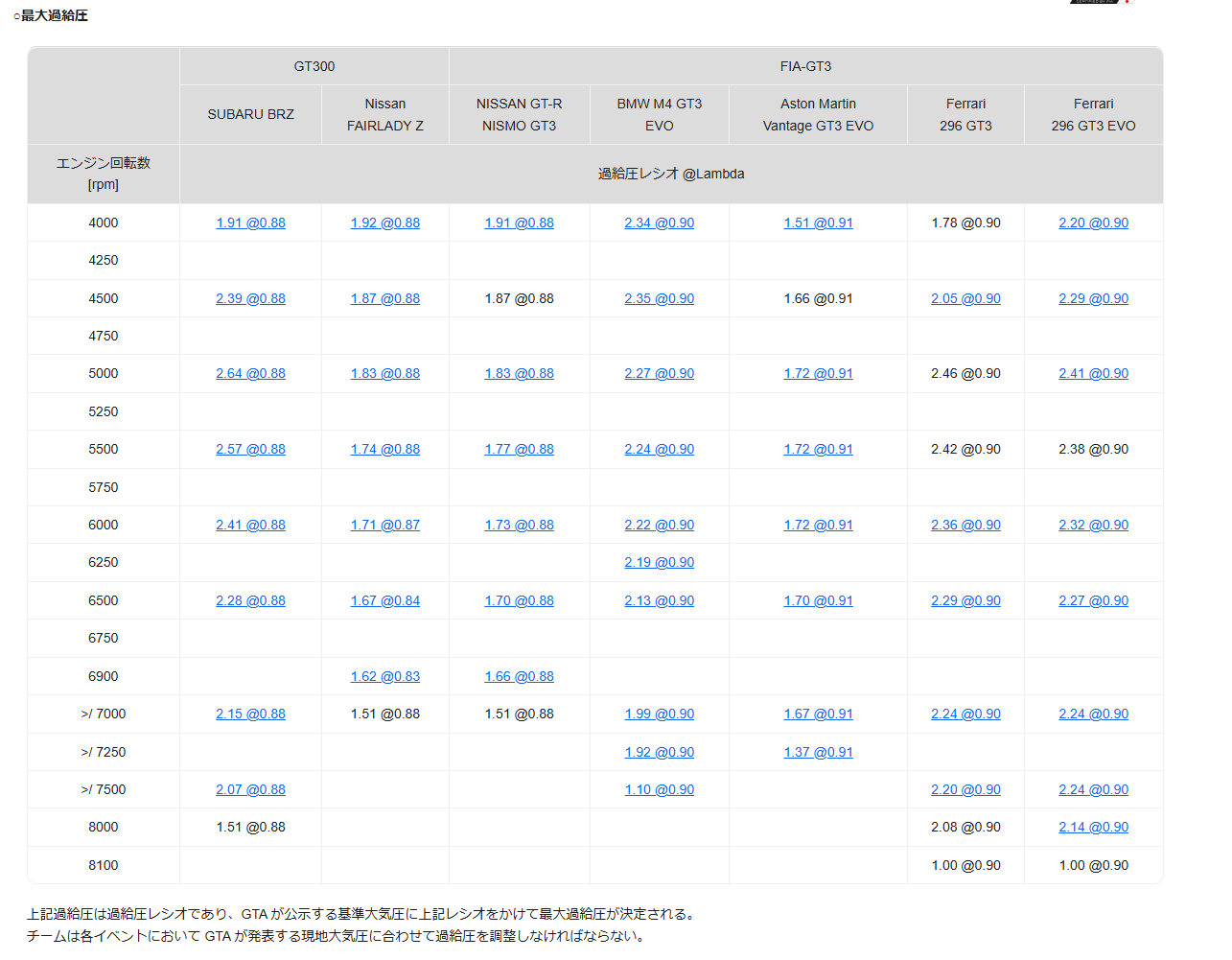Select Aston Martin 4000 rpm link 1.51 @0.91
This screenshot has height=960, width=1232.
818,222
